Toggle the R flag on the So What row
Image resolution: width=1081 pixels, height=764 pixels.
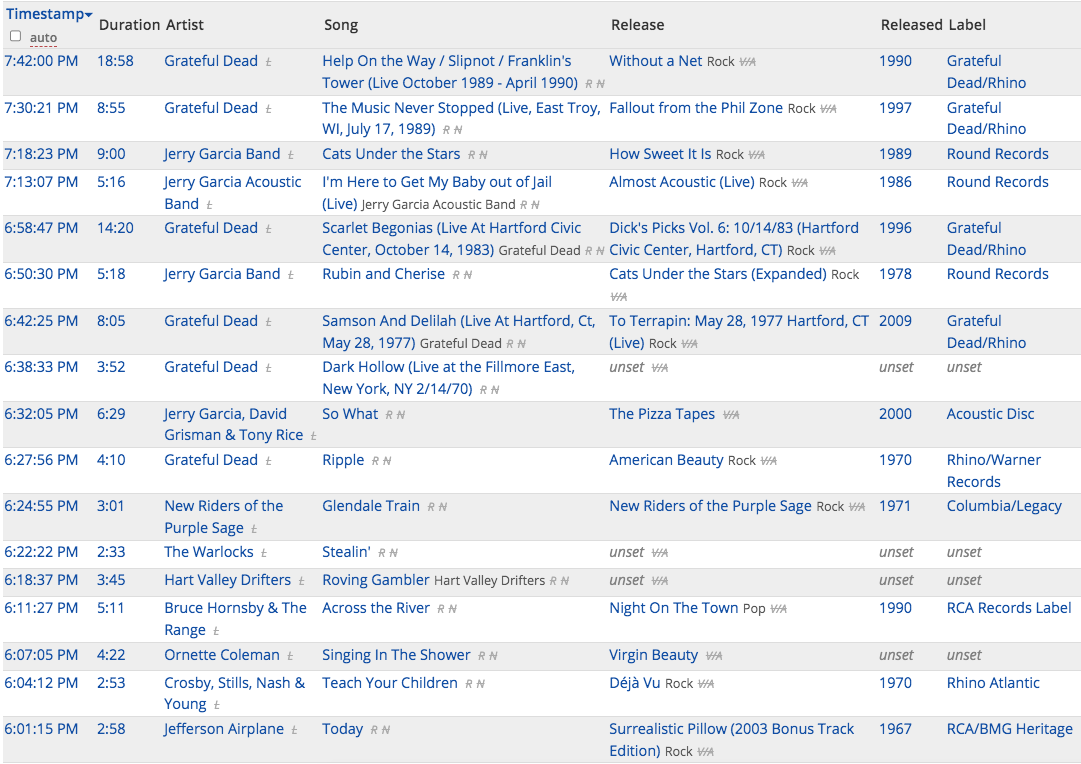pyautogui.click(x=390, y=415)
